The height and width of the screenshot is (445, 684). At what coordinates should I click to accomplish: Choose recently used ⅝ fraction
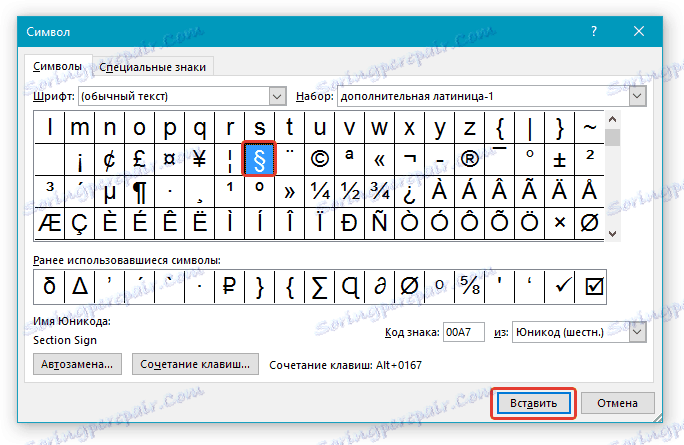(x=469, y=287)
